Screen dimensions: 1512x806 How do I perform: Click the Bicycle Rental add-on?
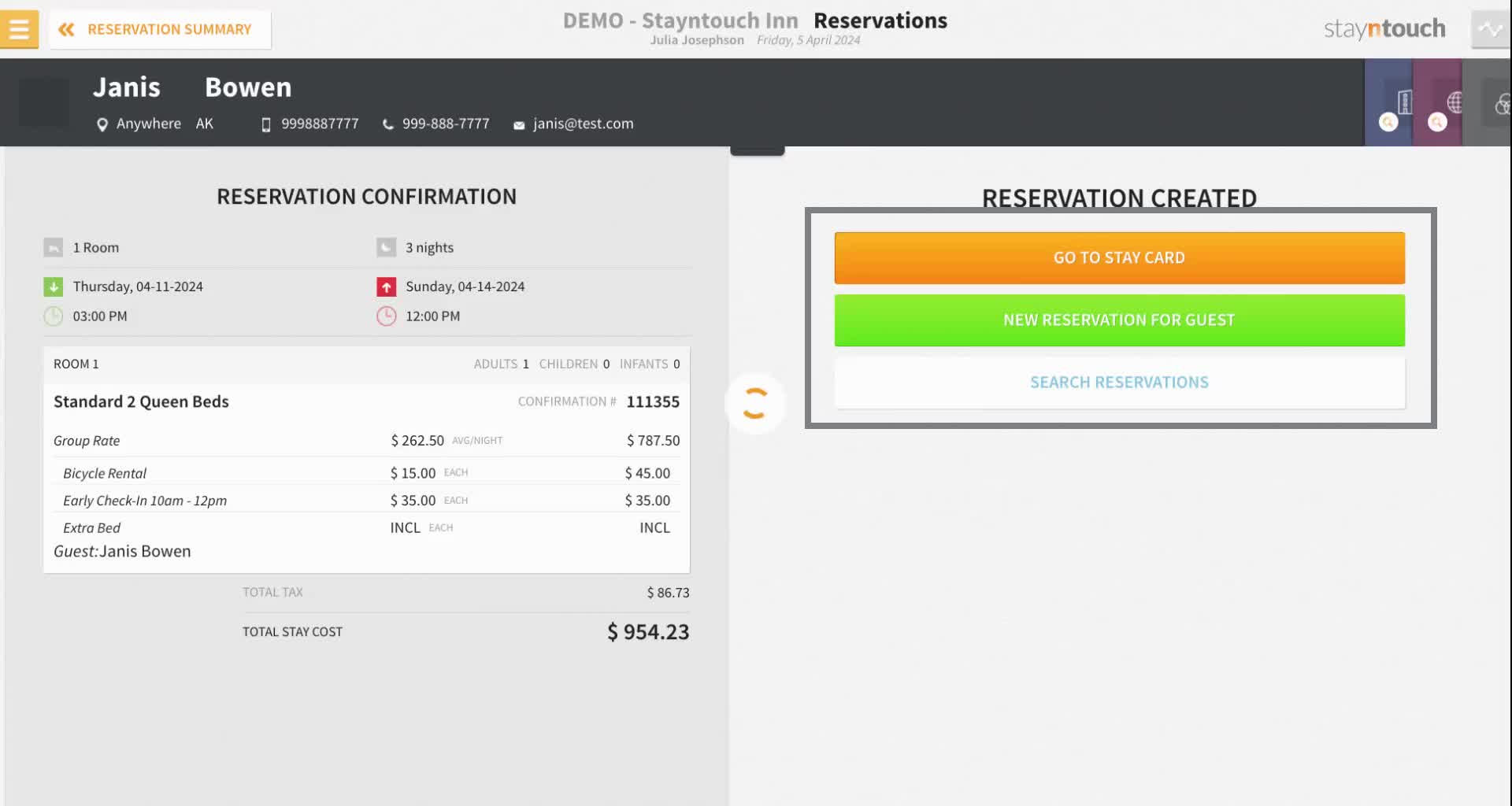coord(105,473)
